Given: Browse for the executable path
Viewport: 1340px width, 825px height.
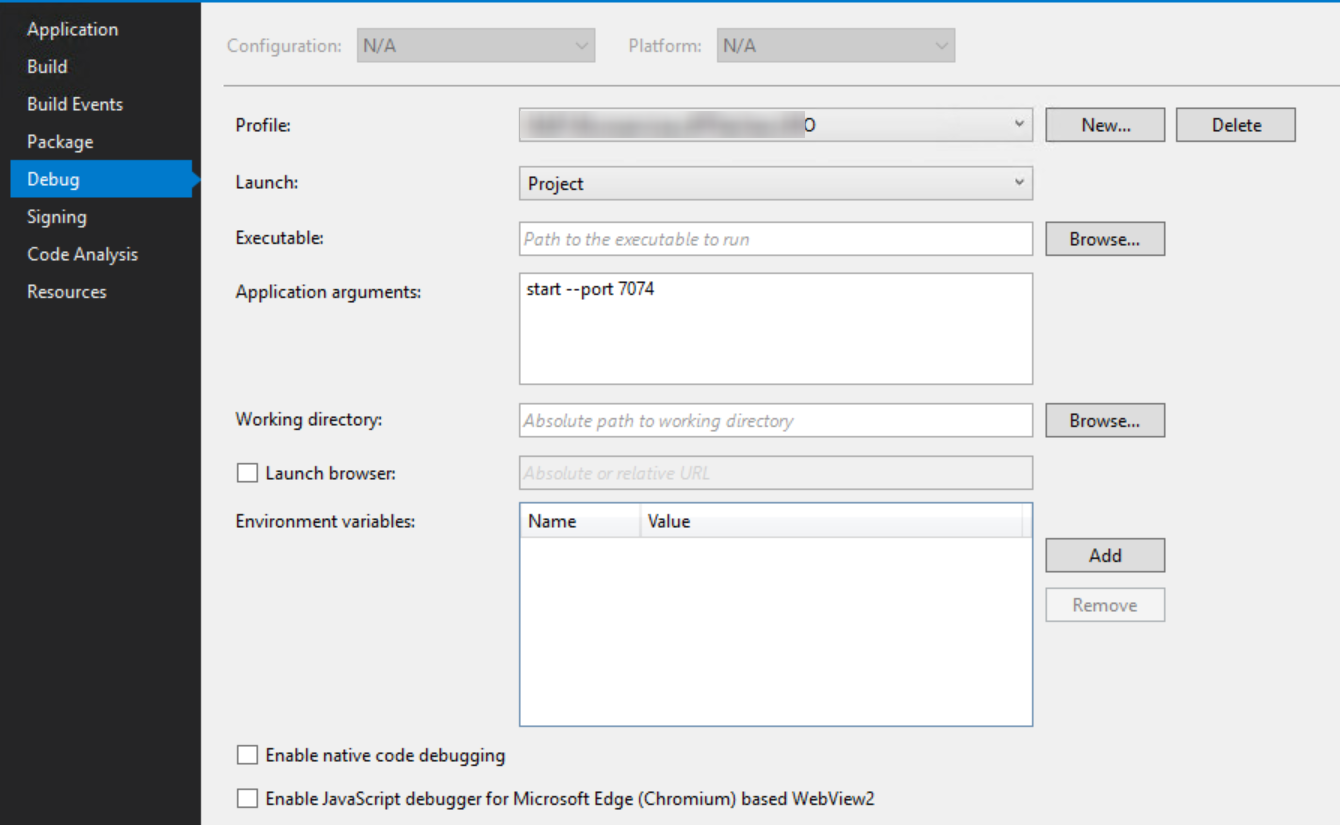Looking at the screenshot, I should (1104, 238).
